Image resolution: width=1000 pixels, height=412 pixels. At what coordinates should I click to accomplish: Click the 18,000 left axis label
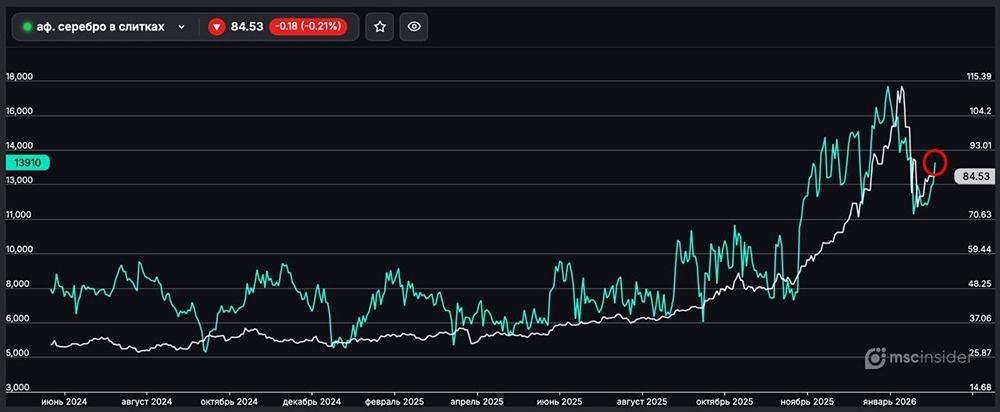[20, 77]
